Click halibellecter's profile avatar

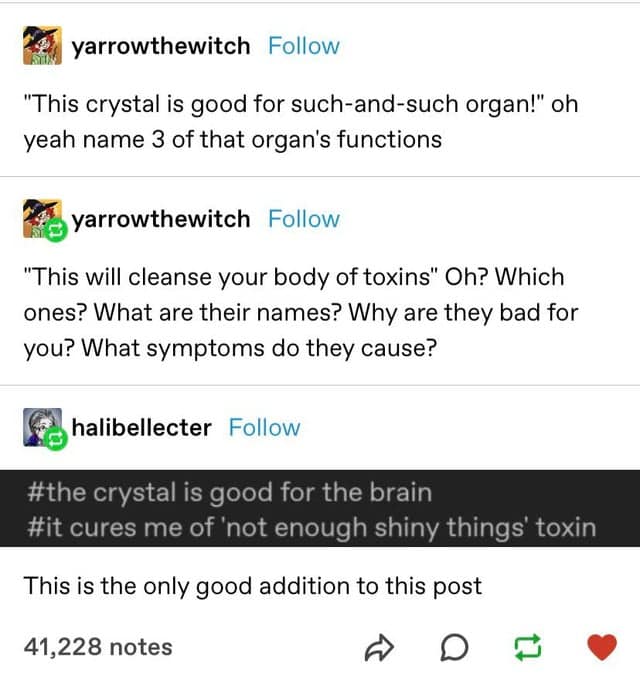point(40,427)
